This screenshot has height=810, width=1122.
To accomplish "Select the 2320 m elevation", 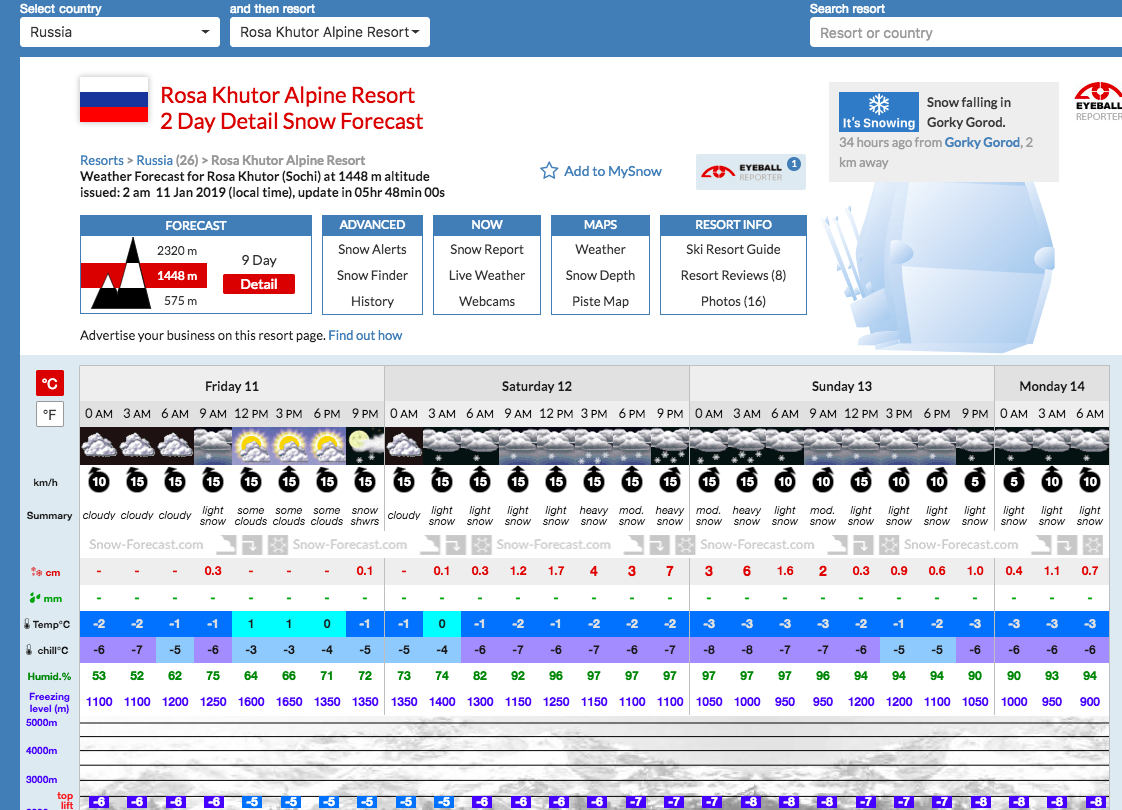I will click(177, 250).
